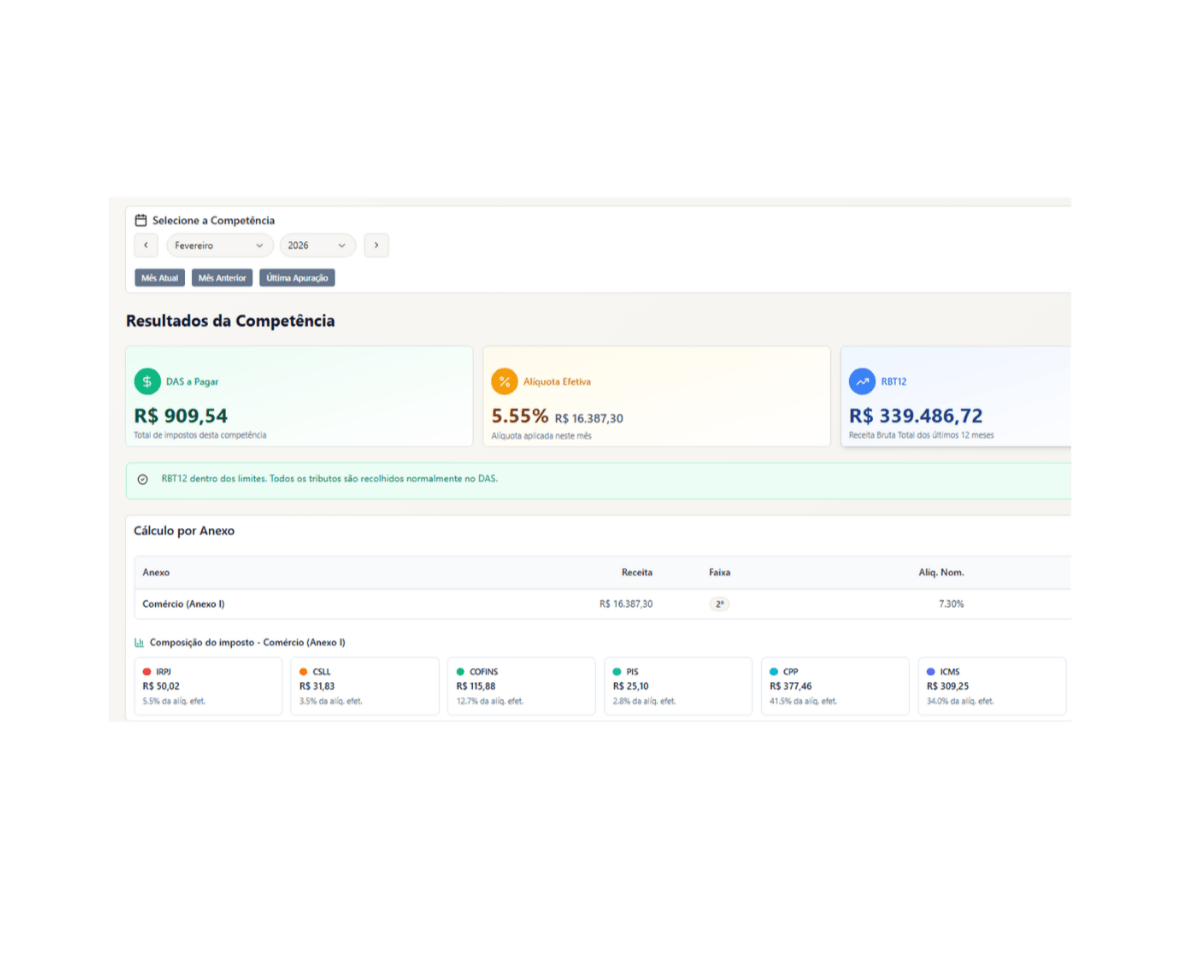Click the Anexo column header
Viewport: 1200px width, 960px height.
(156, 573)
